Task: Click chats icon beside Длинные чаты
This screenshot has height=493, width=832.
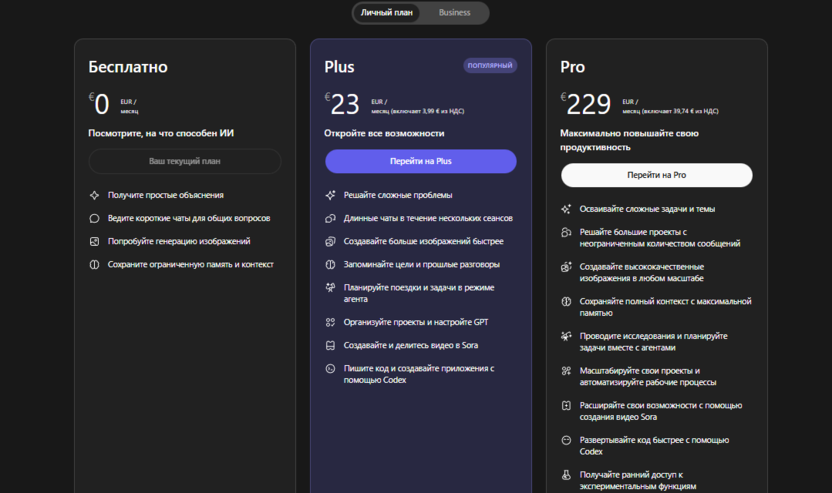Action: tap(330, 218)
